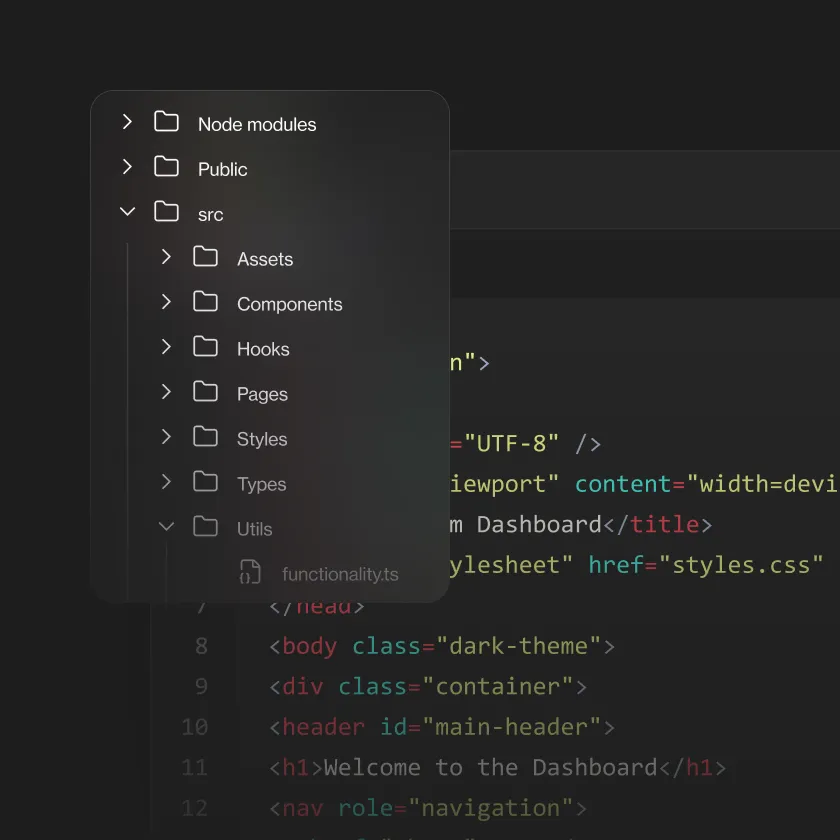Screen dimensions: 840x840
Task: Click the "container" class value in code
Action: pyautogui.click(x=498, y=686)
